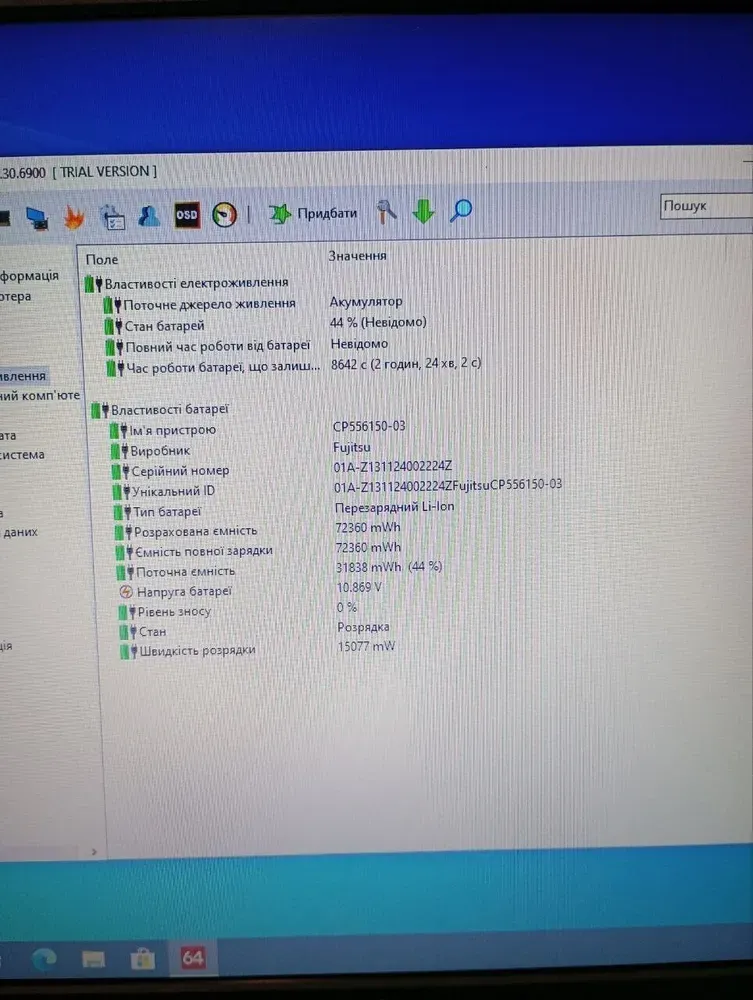Click the monitor diagnostics toolbar icon

(x=38, y=217)
